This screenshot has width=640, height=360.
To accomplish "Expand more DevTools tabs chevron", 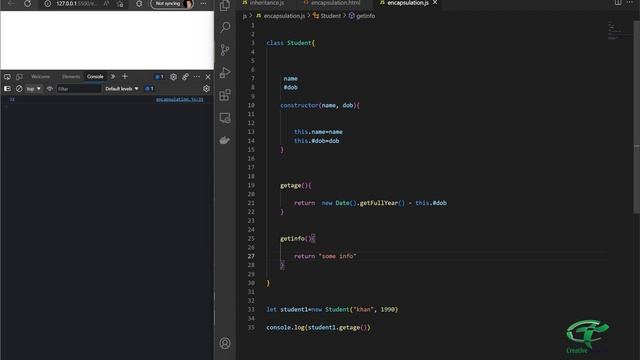I will pyautogui.click(x=113, y=77).
